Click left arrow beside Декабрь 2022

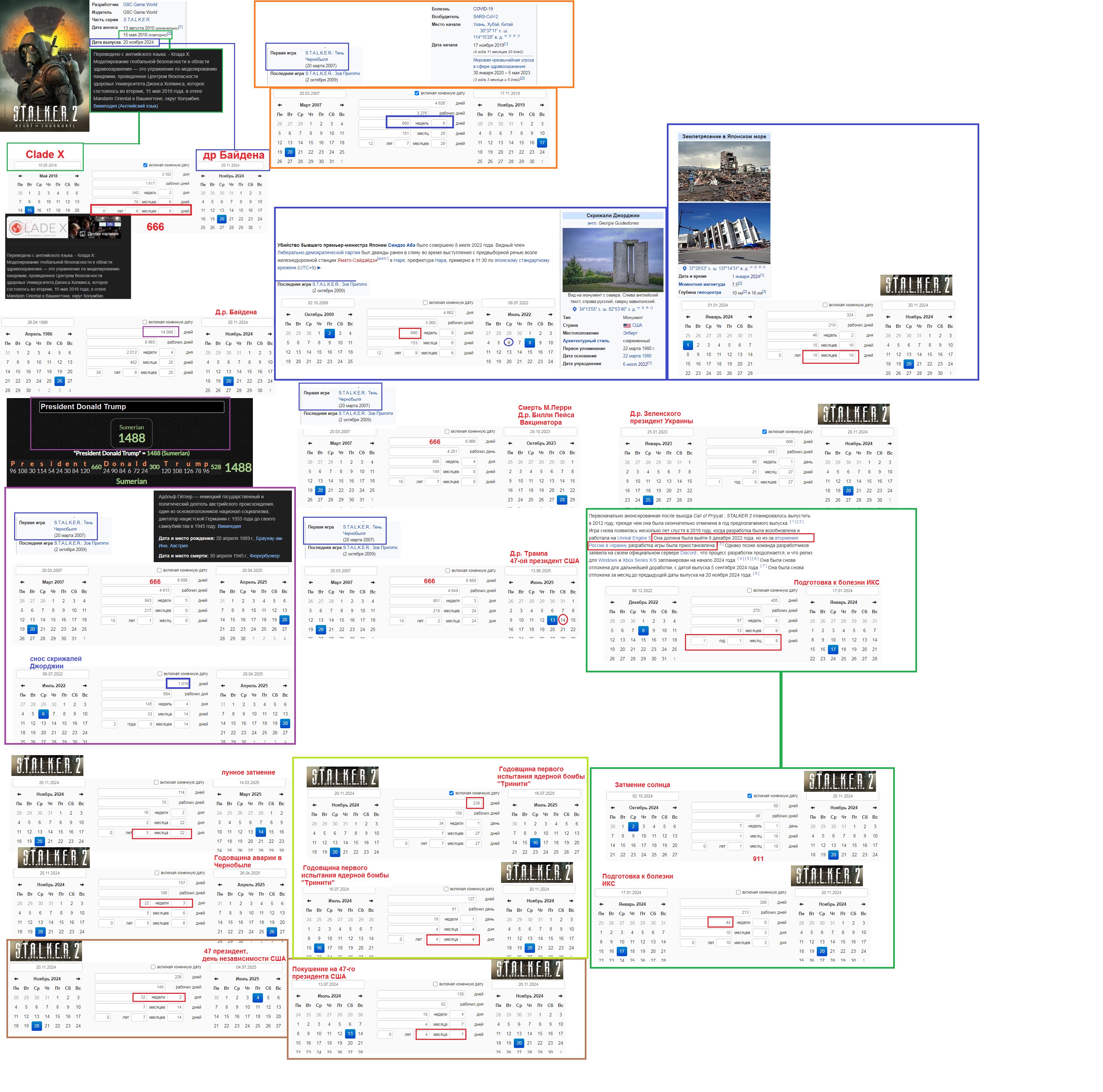pyautogui.click(x=612, y=602)
